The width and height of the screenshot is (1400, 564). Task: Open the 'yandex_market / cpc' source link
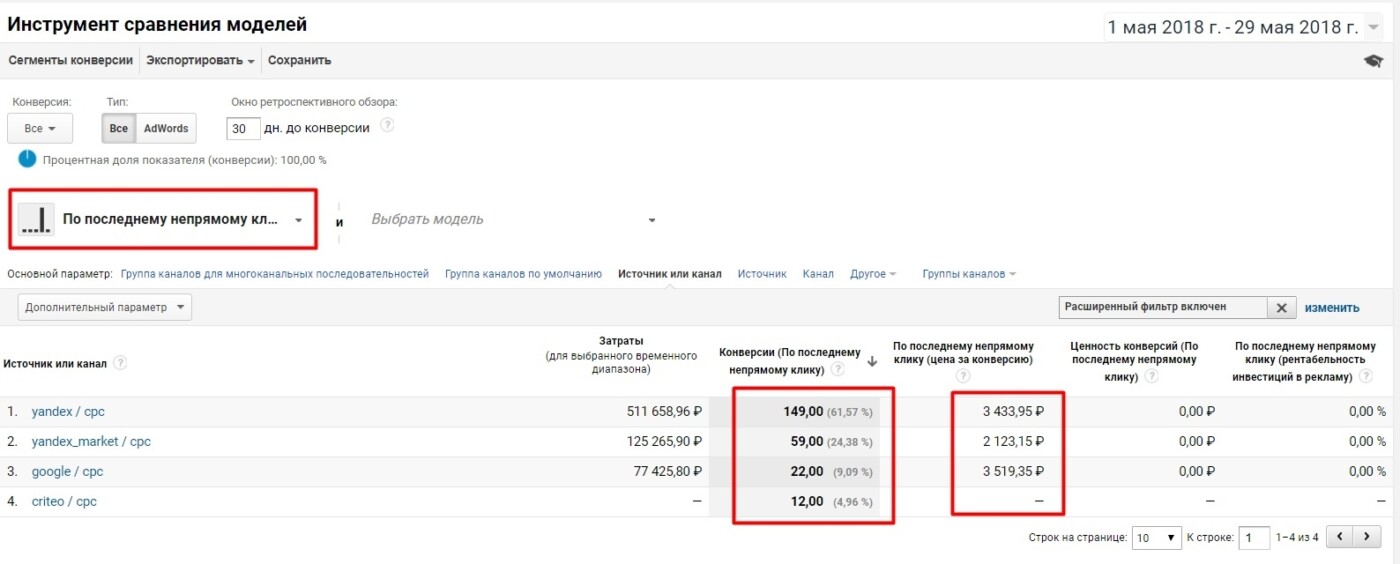coord(91,441)
